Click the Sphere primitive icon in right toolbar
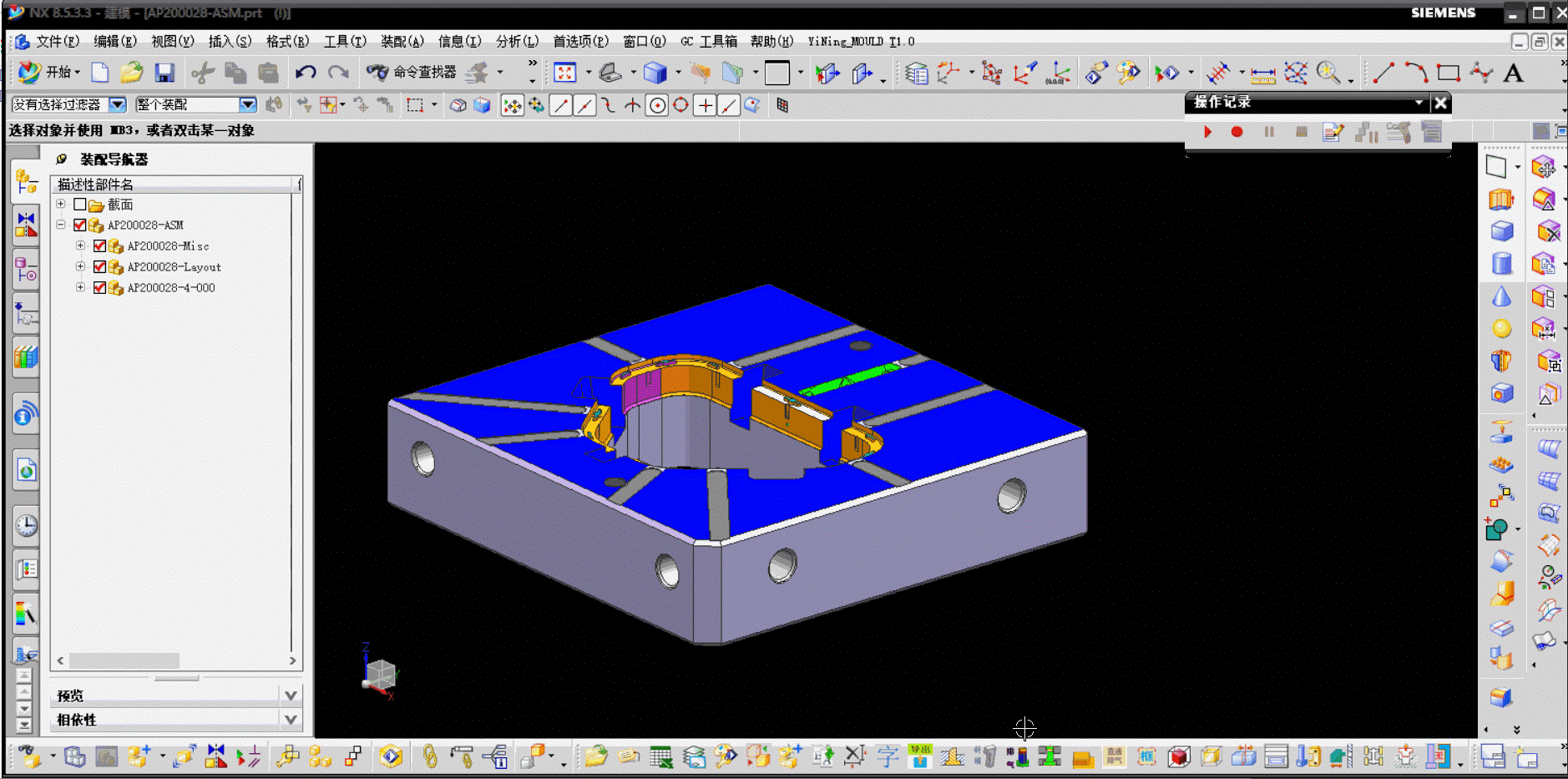 (1501, 328)
